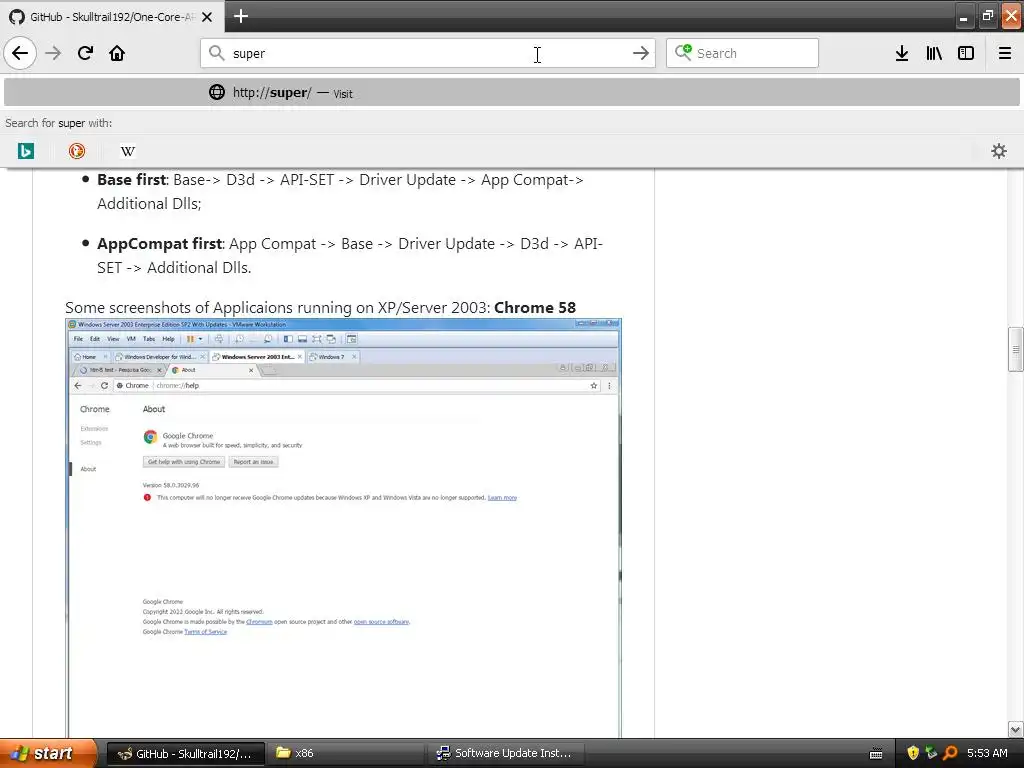Open the hamburger application menu
The width and height of the screenshot is (1024, 768).
pyautogui.click(x=1005, y=53)
